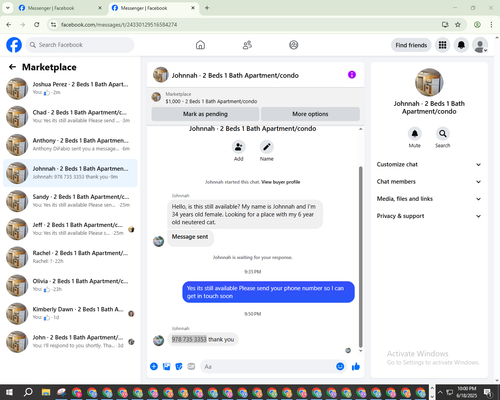Show hidden system tray icons
Image resolution: width=500 pixels, height=400 pixels.
(440, 392)
